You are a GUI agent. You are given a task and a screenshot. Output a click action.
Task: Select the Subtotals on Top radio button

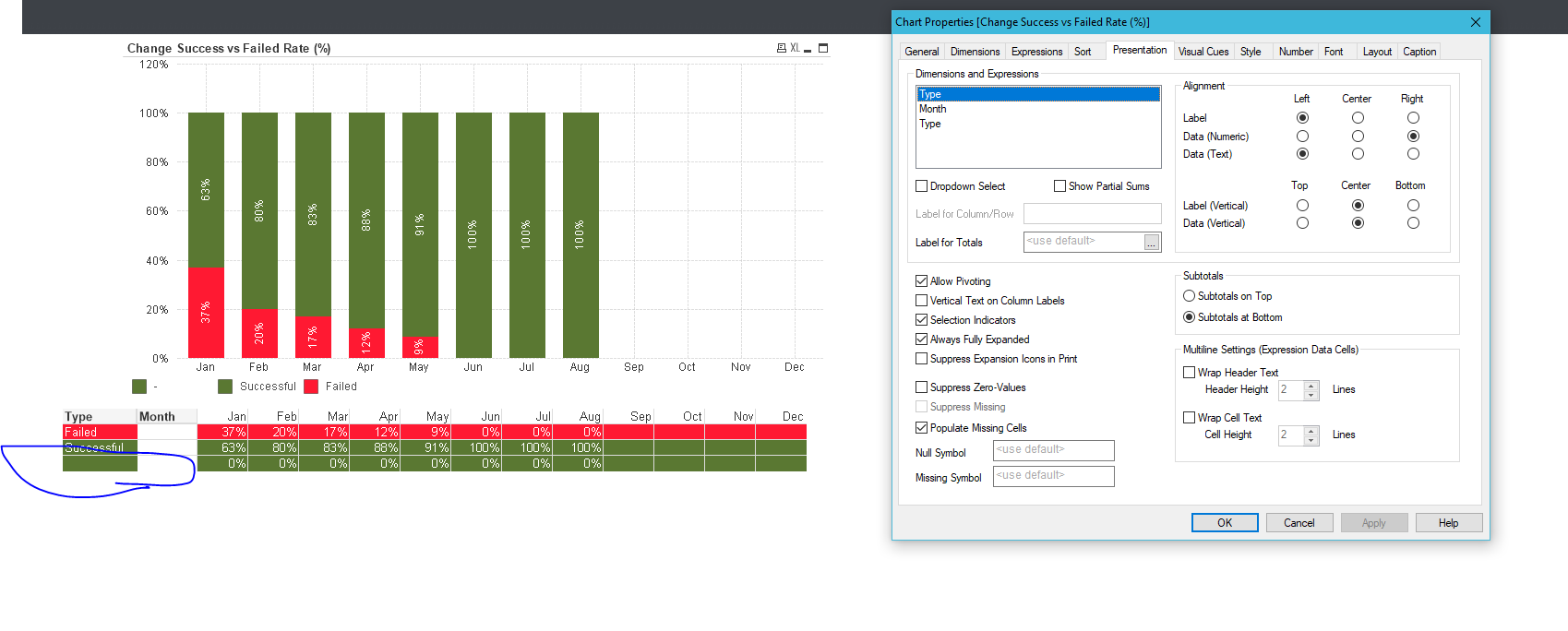pyautogui.click(x=1189, y=296)
